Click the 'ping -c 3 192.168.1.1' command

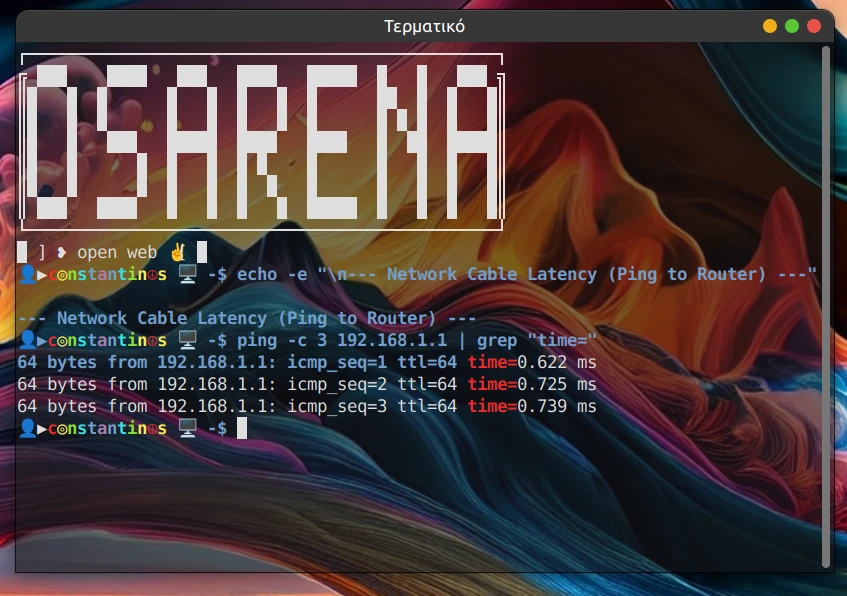342,340
